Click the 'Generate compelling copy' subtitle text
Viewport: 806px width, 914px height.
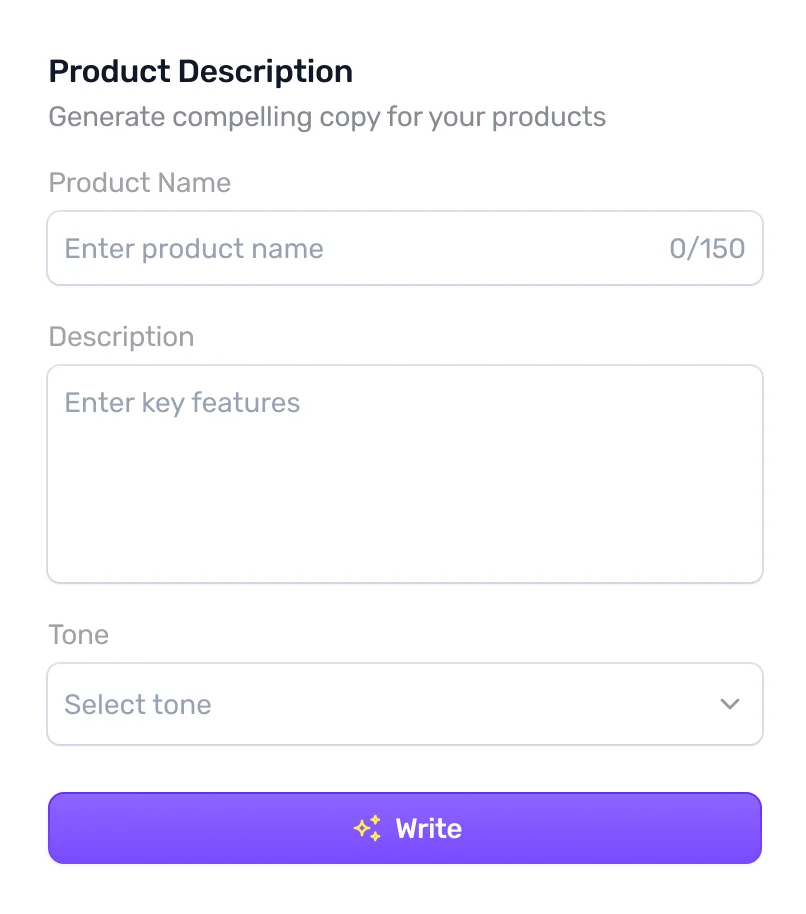(x=327, y=117)
